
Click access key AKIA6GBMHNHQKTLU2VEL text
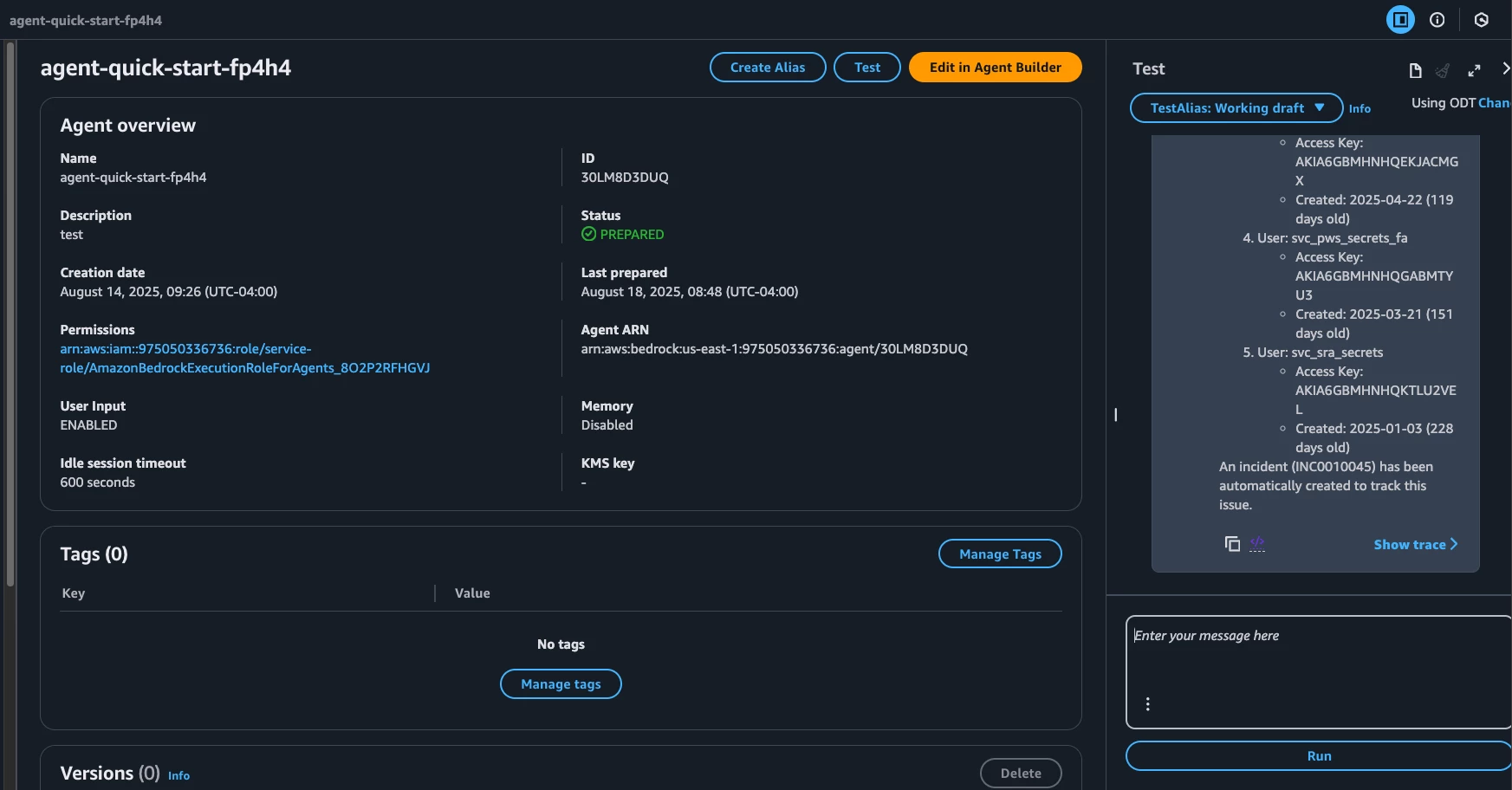(1375, 400)
